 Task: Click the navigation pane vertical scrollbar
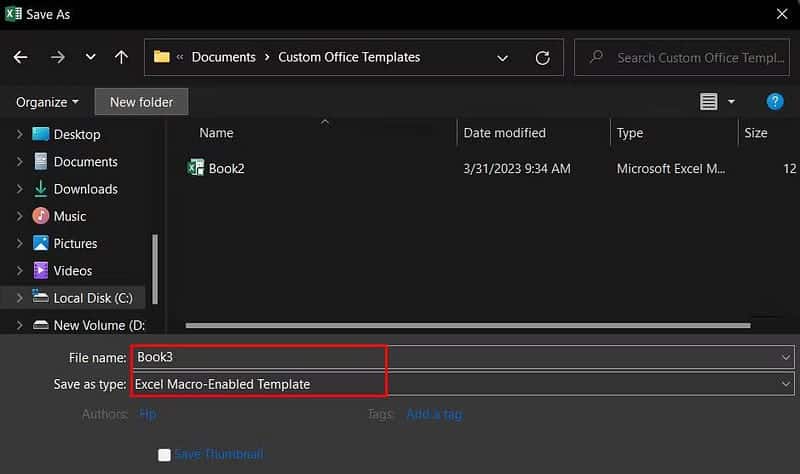click(x=155, y=269)
